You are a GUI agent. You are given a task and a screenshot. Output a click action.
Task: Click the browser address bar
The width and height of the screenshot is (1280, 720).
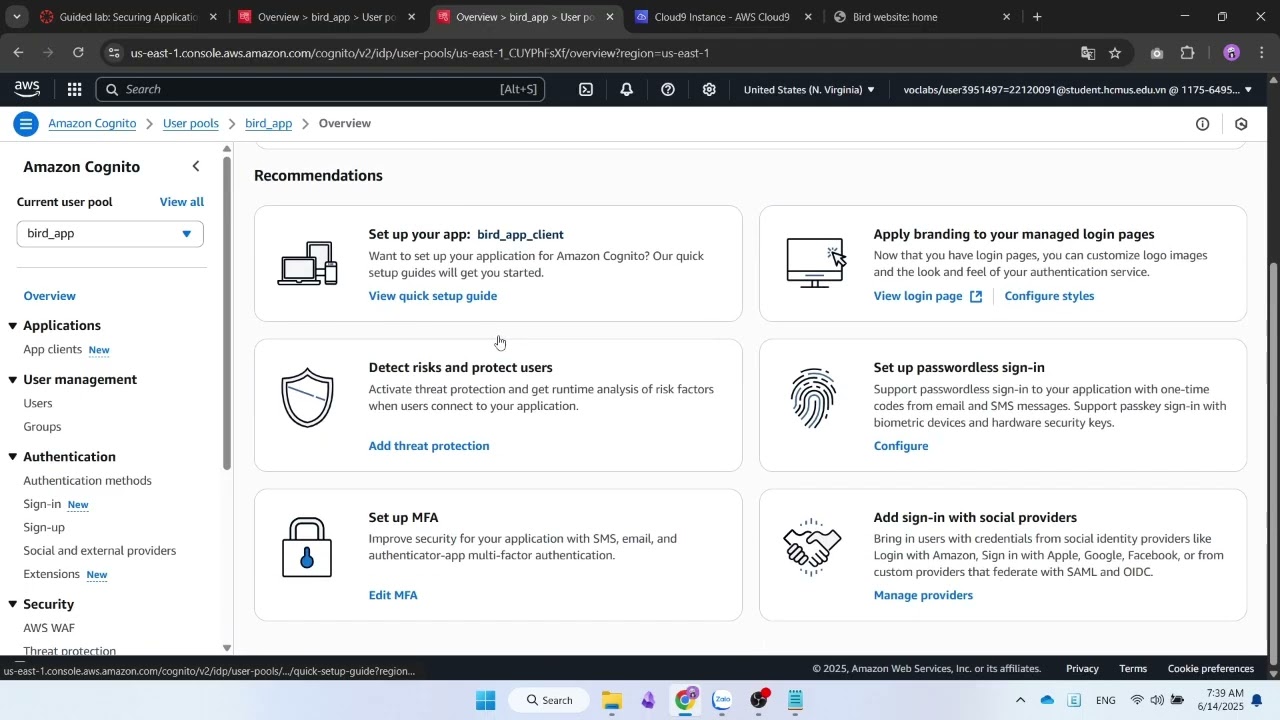[x=590, y=53]
